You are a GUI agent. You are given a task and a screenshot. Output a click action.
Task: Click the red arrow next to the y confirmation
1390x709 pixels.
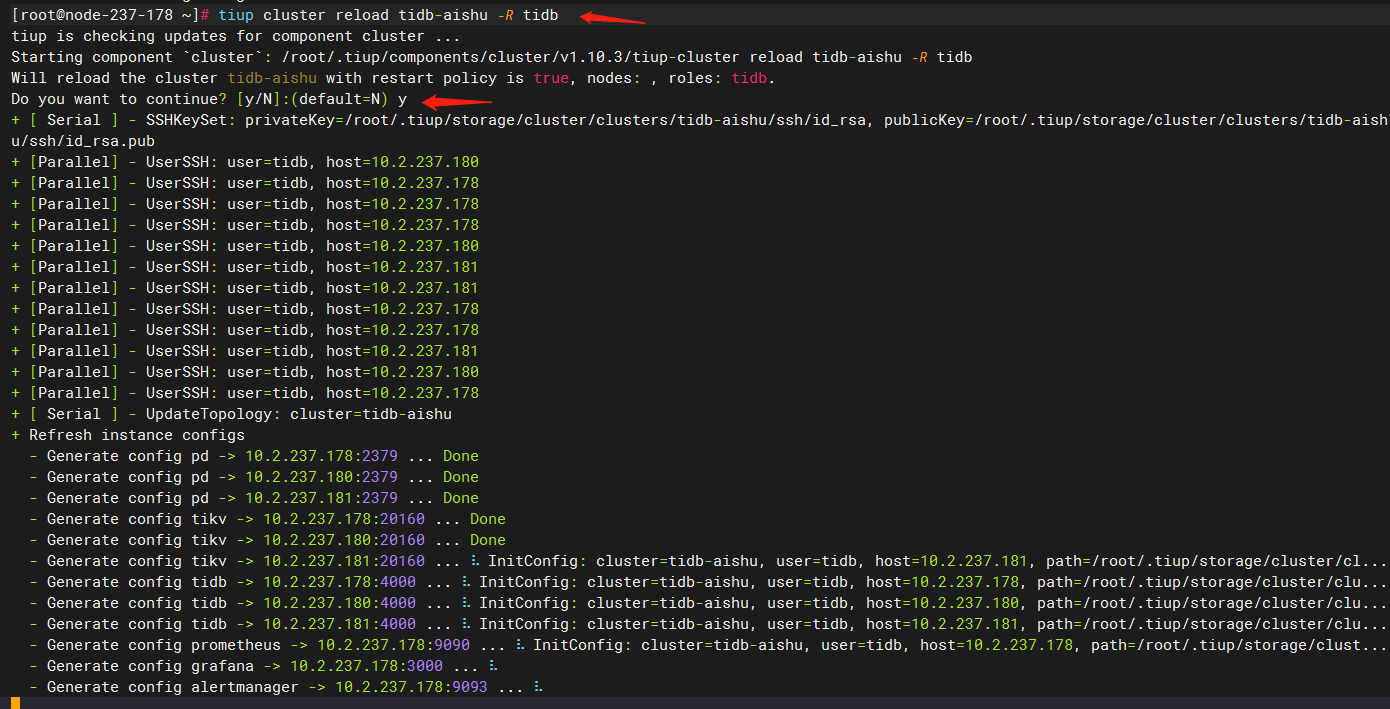(457, 100)
